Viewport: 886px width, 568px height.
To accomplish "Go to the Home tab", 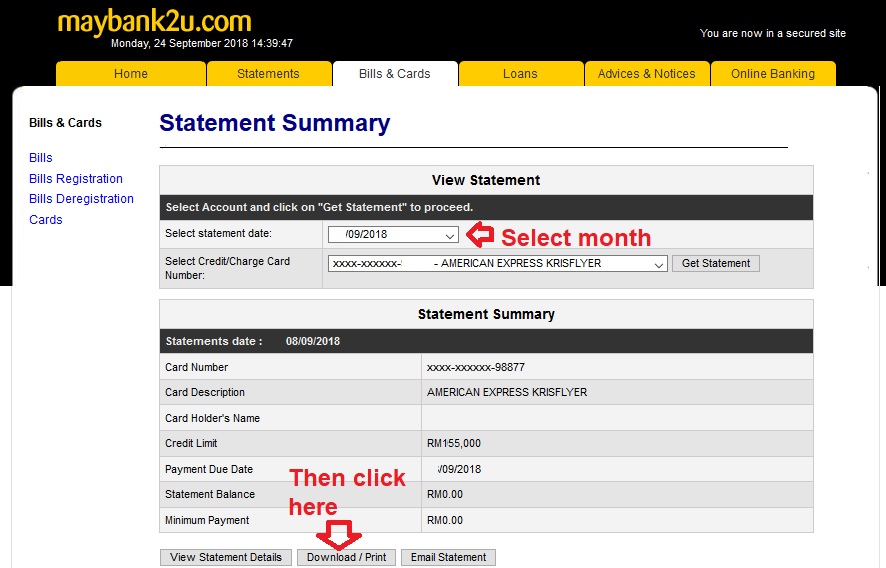I will coord(131,74).
